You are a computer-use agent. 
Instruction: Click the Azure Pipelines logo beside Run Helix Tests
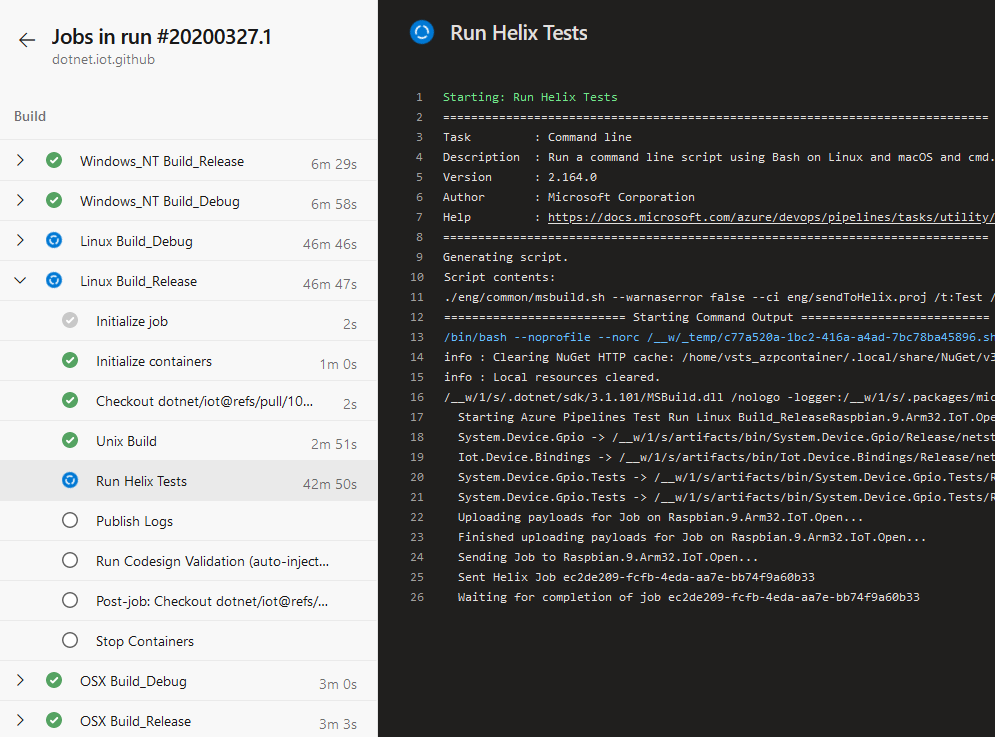[421, 32]
